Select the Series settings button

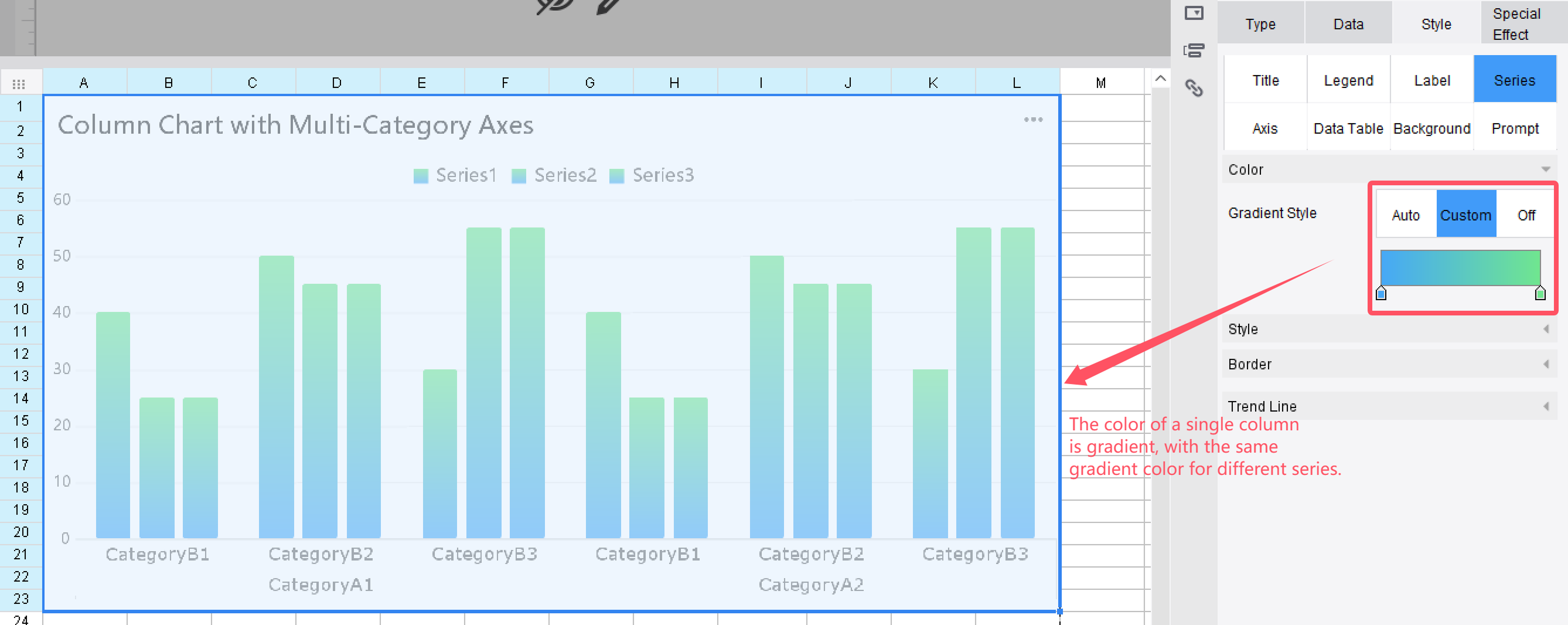click(x=1515, y=80)
